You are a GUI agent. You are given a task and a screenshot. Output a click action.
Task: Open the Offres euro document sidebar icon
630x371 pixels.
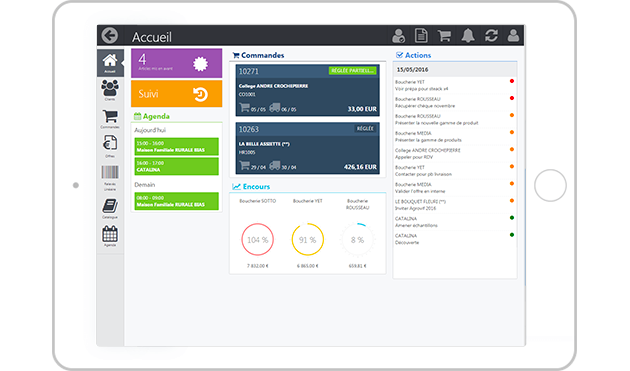pyautogui.click(x=110, y=146)
